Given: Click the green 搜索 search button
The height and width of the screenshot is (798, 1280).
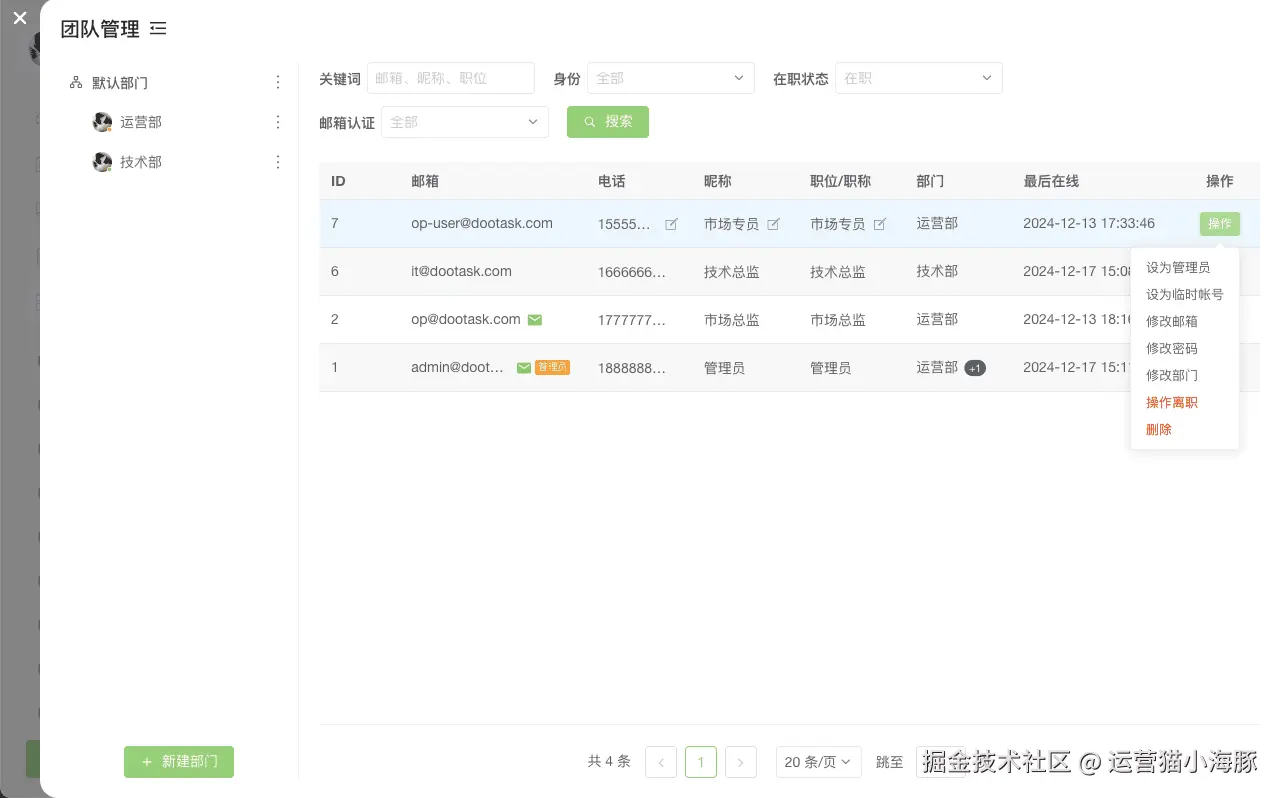Looking at the screenshot, I should point(608,121).
